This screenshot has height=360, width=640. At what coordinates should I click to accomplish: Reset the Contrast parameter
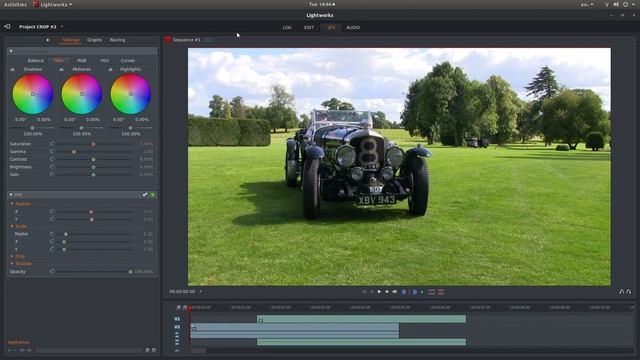52,159
